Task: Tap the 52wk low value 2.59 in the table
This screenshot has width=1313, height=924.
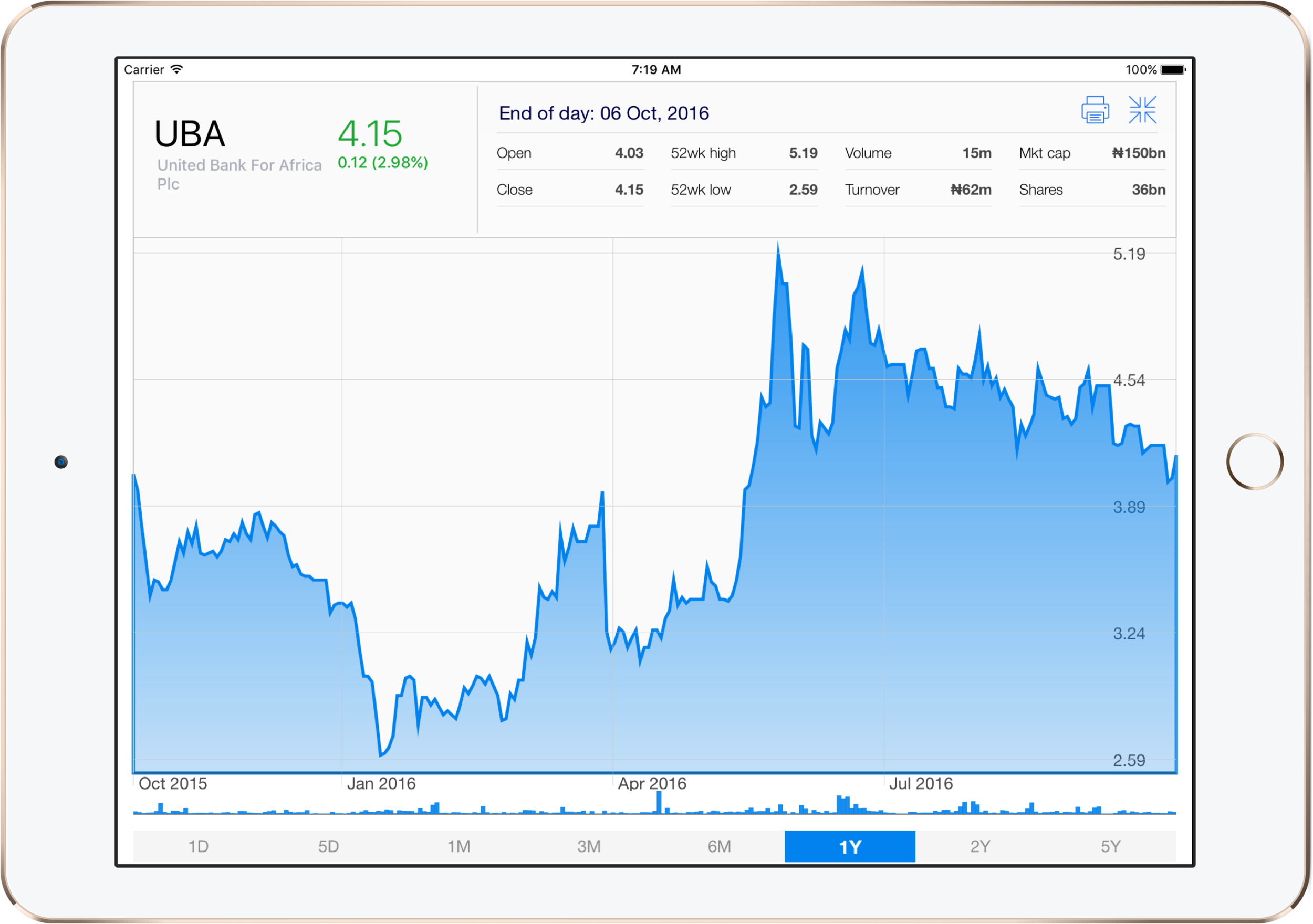Action: click(x=803, y=190)
